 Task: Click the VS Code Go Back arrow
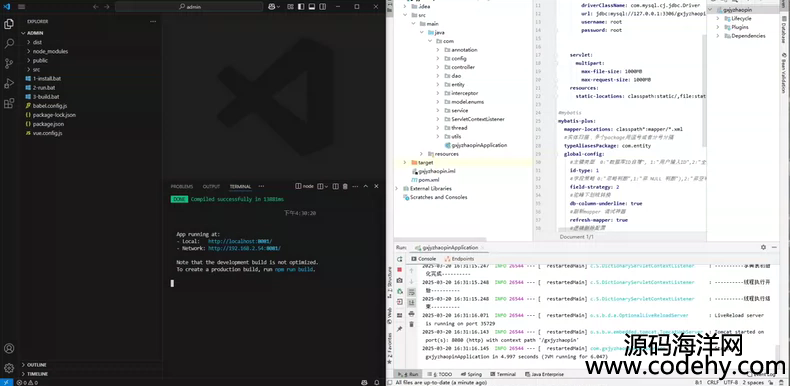(96, 7)
